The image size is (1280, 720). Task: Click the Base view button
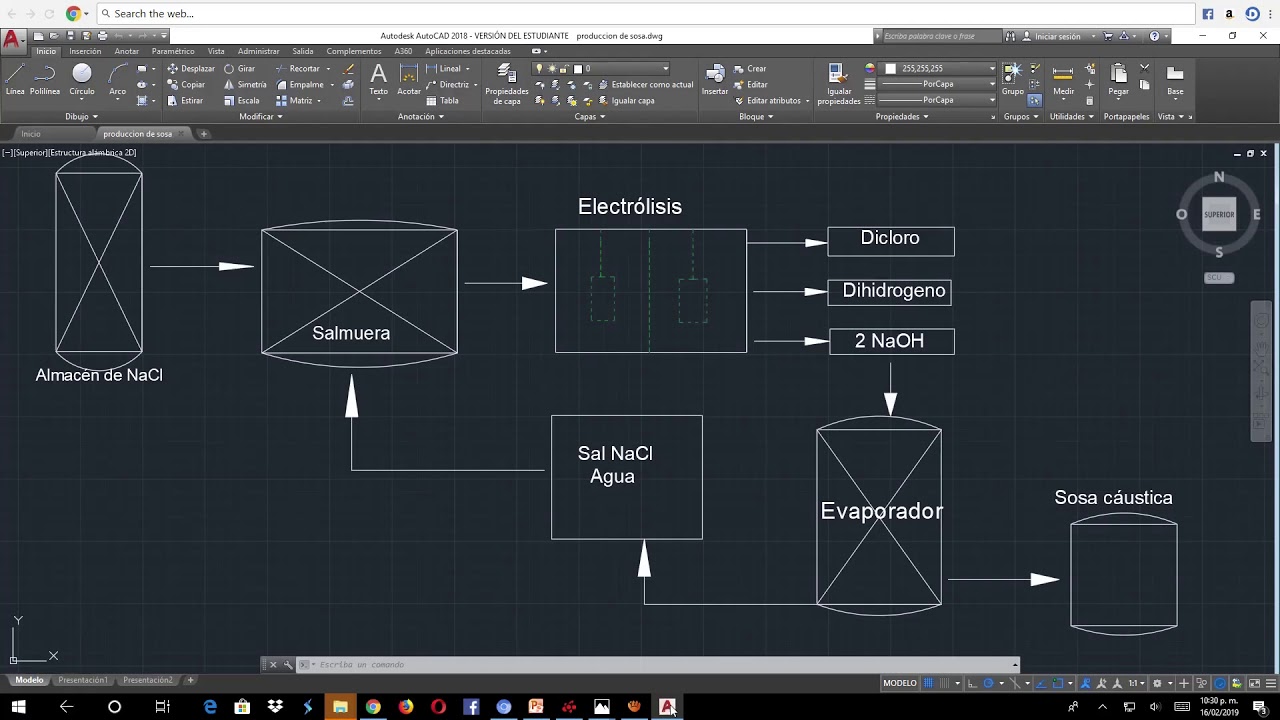pyautogui.click(x=1175, y=79)
